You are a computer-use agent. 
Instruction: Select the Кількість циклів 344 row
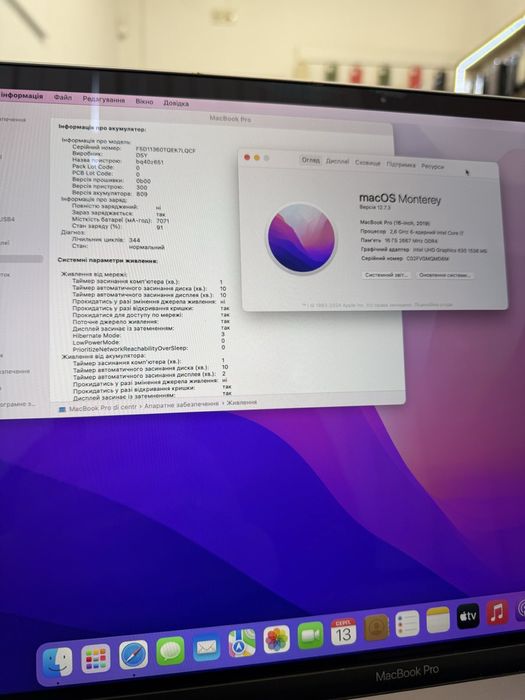coord(106,240)
